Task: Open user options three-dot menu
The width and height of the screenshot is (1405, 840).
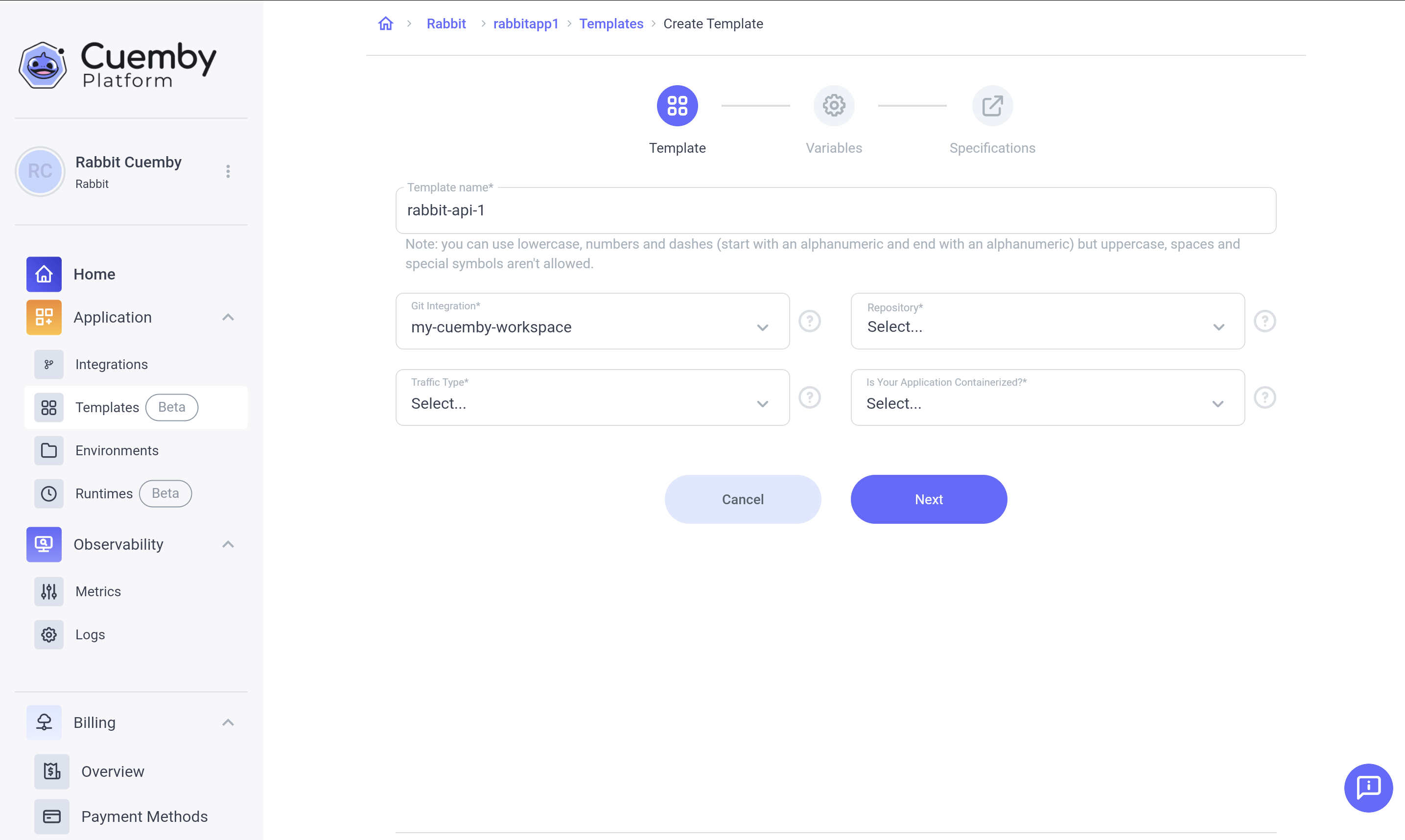Action: point(228,171)
